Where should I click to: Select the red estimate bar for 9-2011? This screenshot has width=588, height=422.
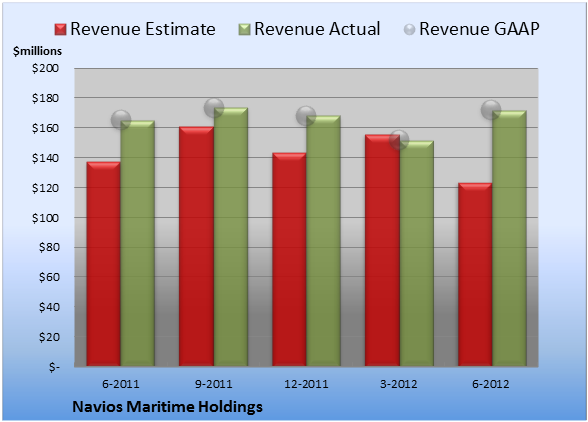click(196, 246)
